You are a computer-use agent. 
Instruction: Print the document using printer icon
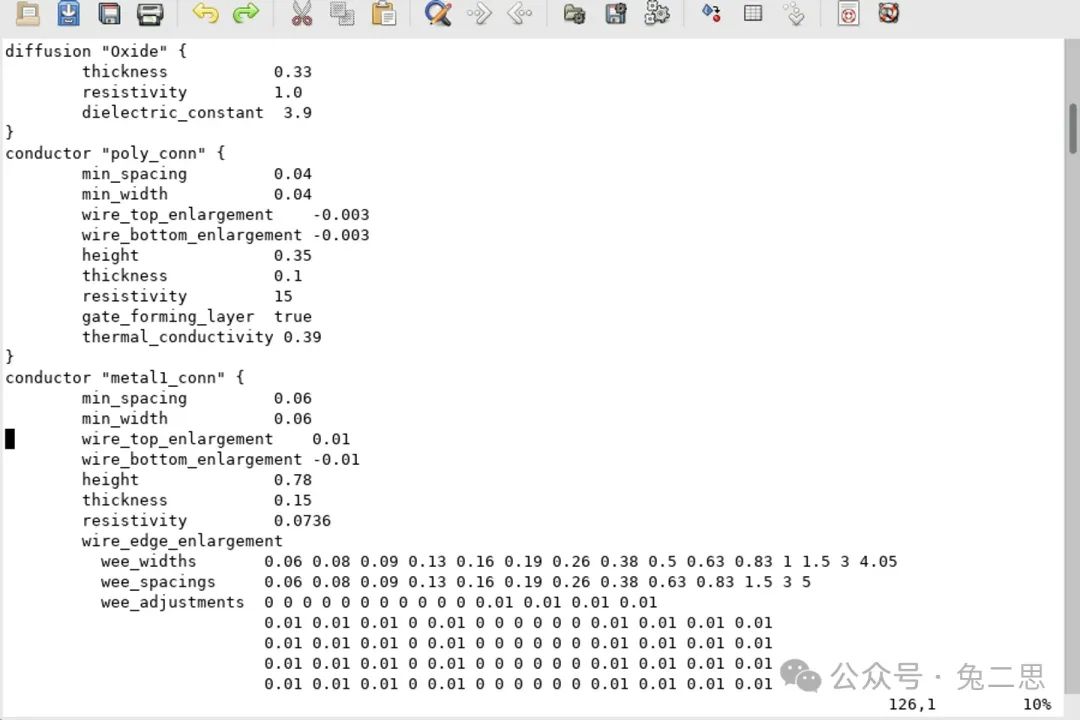point(150,13)
